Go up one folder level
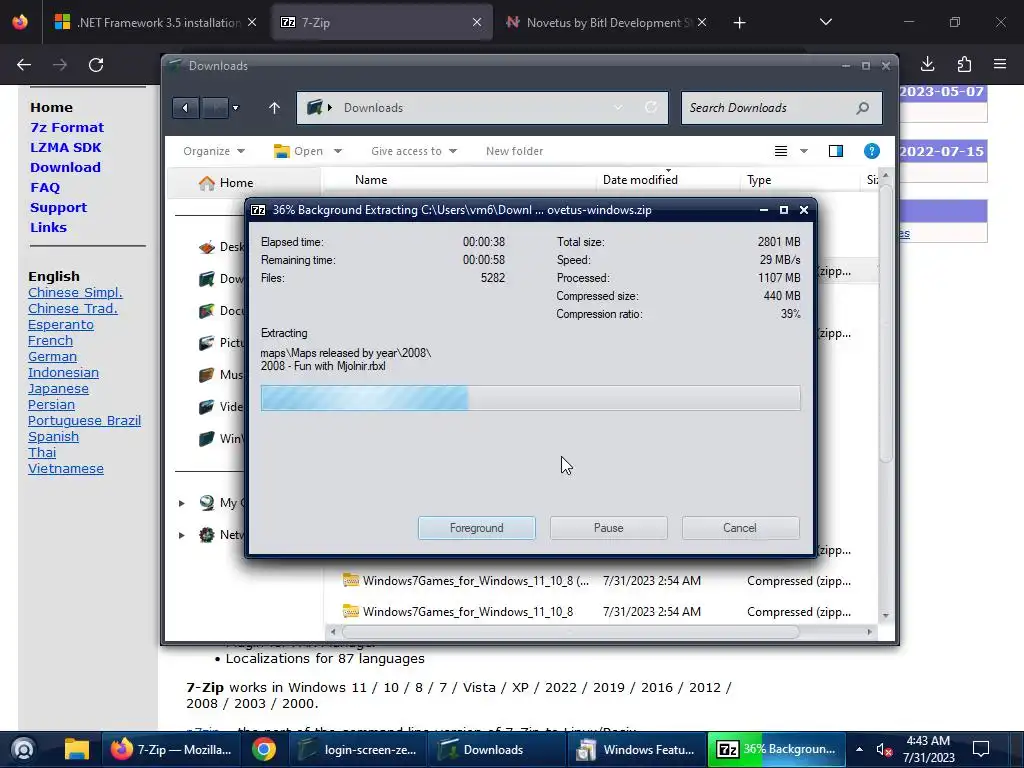The width and height of the screenshot is (1024, 768). click(x=274, y=108)
